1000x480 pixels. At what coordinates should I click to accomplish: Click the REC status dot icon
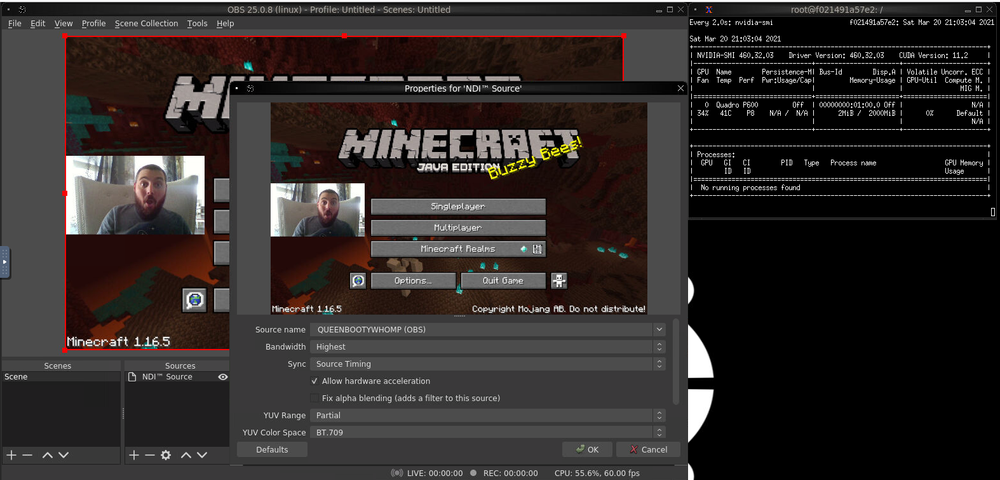(473, 474)
